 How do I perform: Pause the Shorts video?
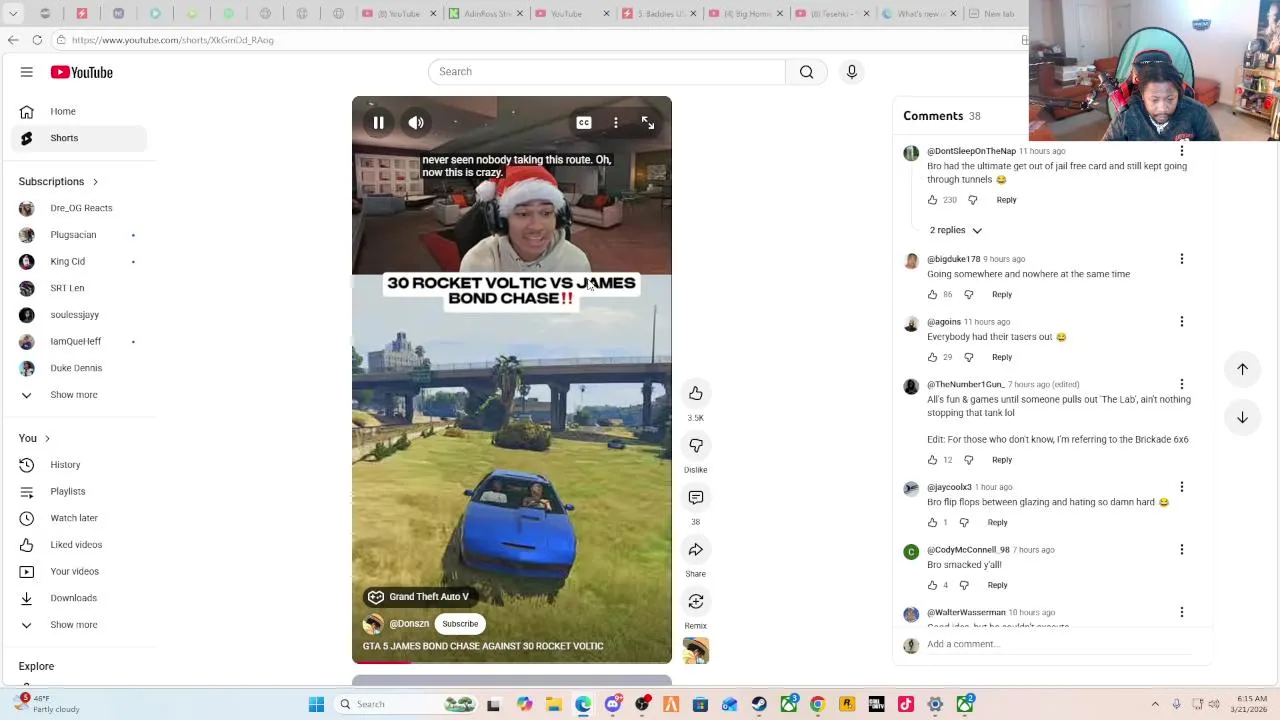379,123
